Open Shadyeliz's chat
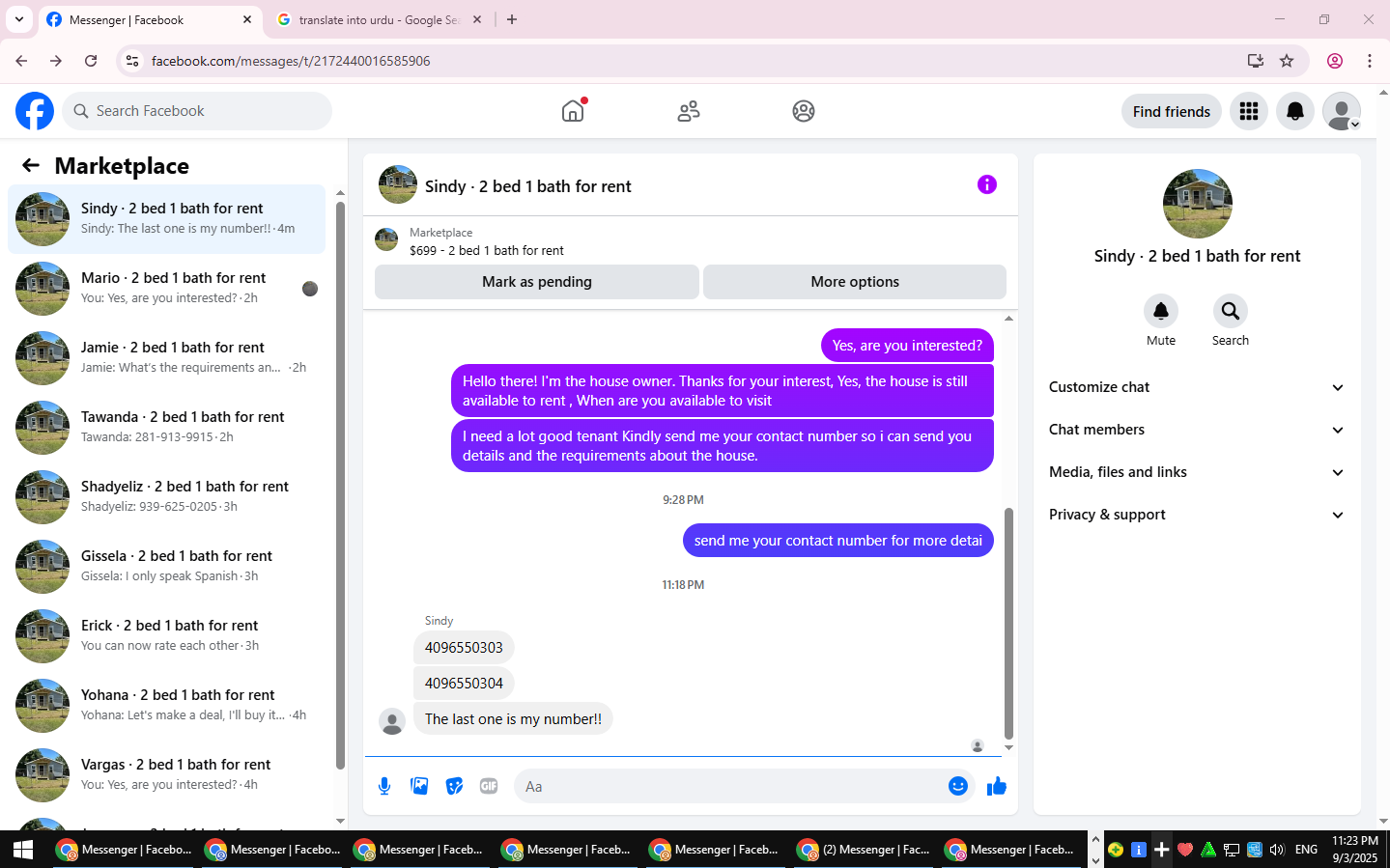Screen dimensions: 1390x868 coord(166,497)
